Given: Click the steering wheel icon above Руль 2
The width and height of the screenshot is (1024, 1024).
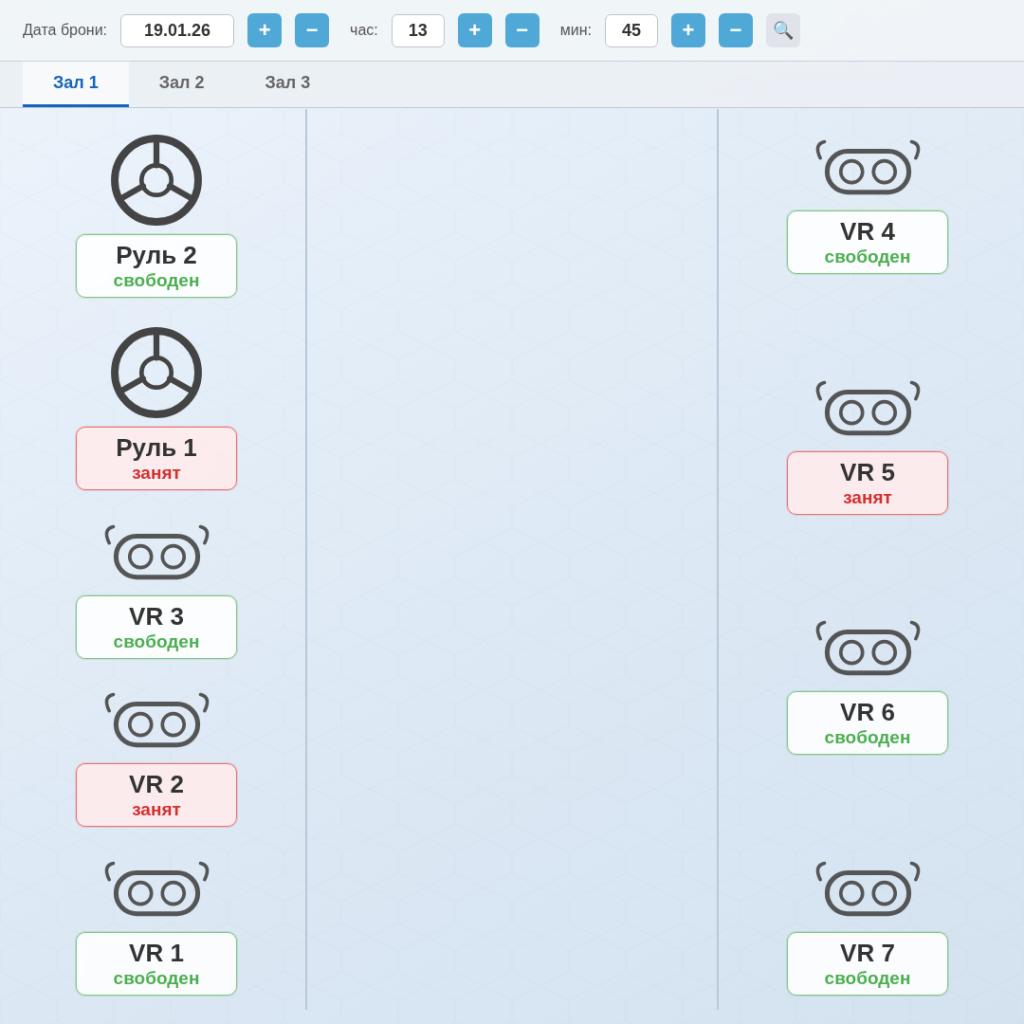Looking at the screenshot, I should tap(156, 180).
